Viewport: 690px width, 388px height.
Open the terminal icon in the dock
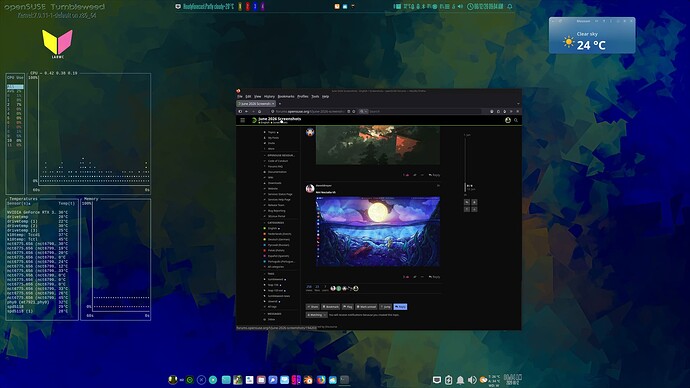tap(345, 380)
